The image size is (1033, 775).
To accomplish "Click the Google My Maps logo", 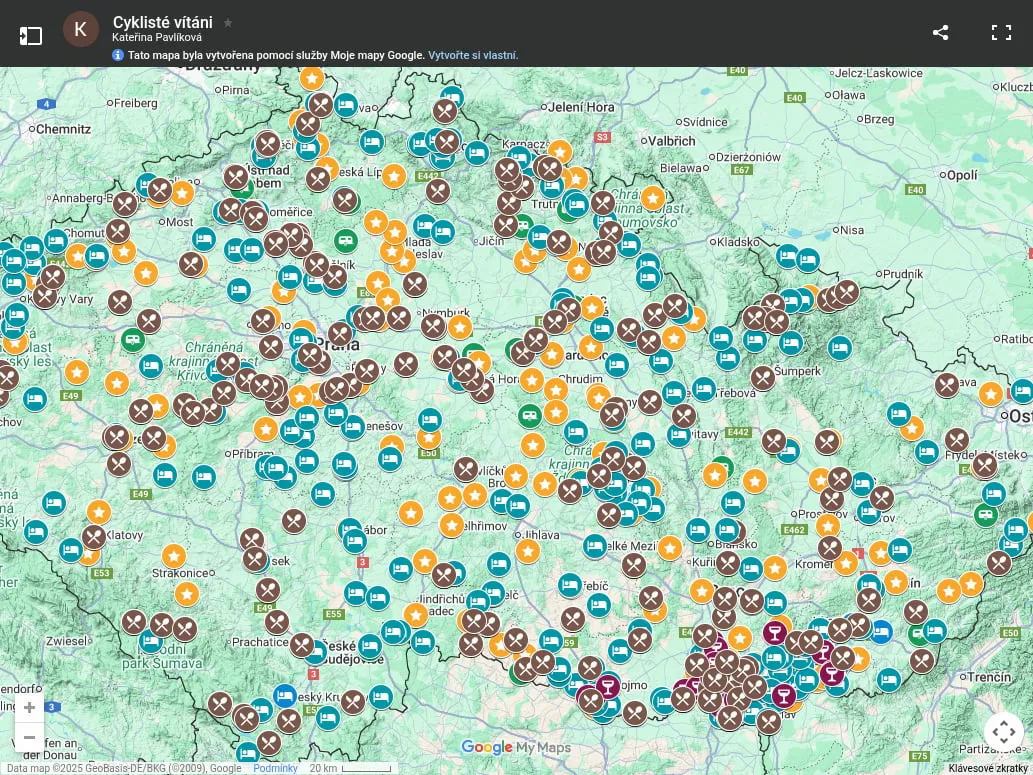I will pos(516,747).
